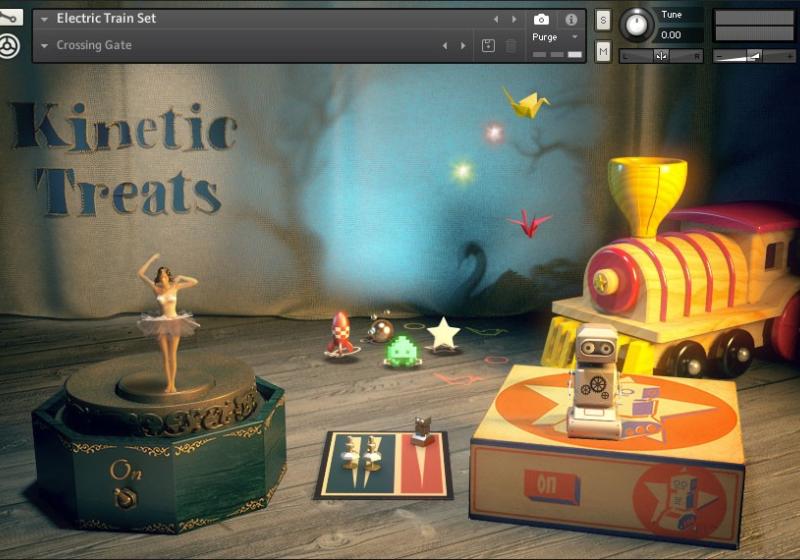Click the camera snapshot icon

(541, 19)
